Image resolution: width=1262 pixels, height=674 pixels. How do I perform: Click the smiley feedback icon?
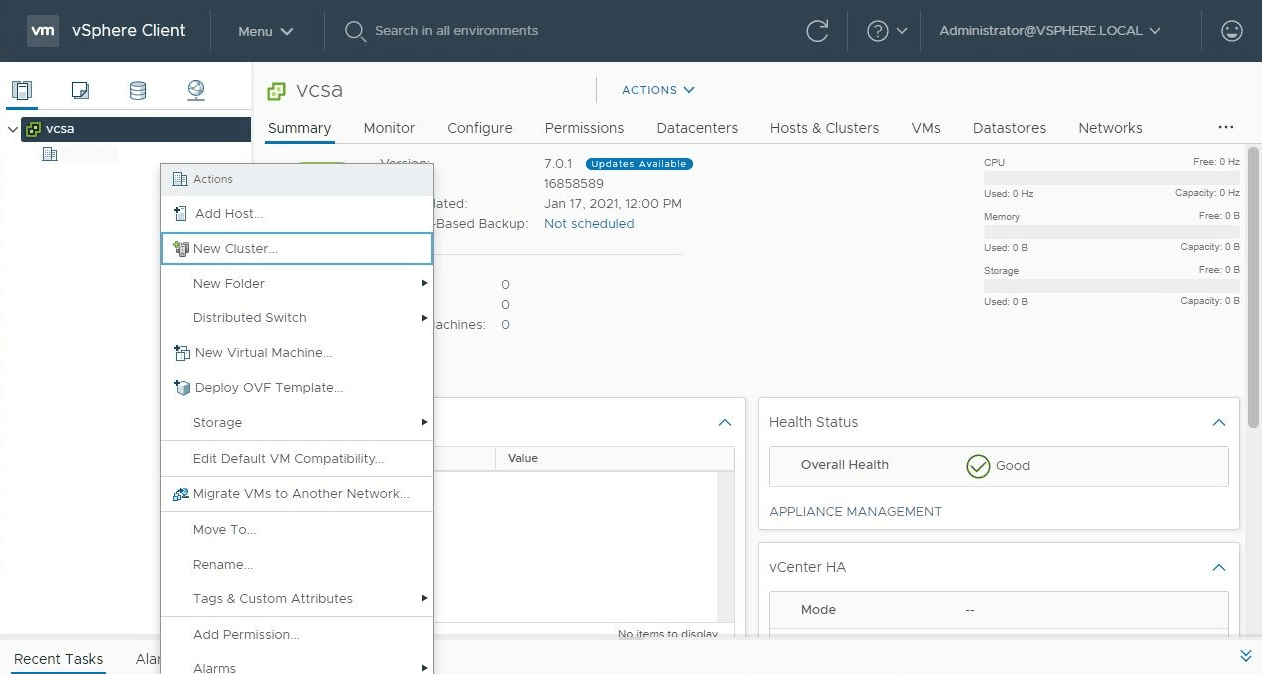[1232, 31]
